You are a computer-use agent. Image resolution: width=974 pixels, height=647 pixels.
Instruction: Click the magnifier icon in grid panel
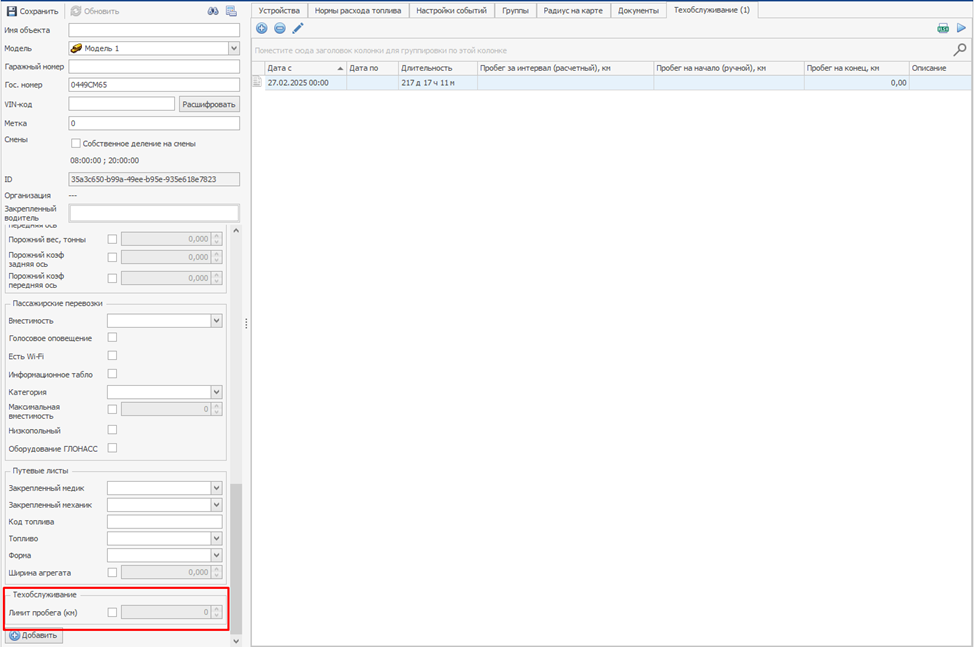[960, 49]
